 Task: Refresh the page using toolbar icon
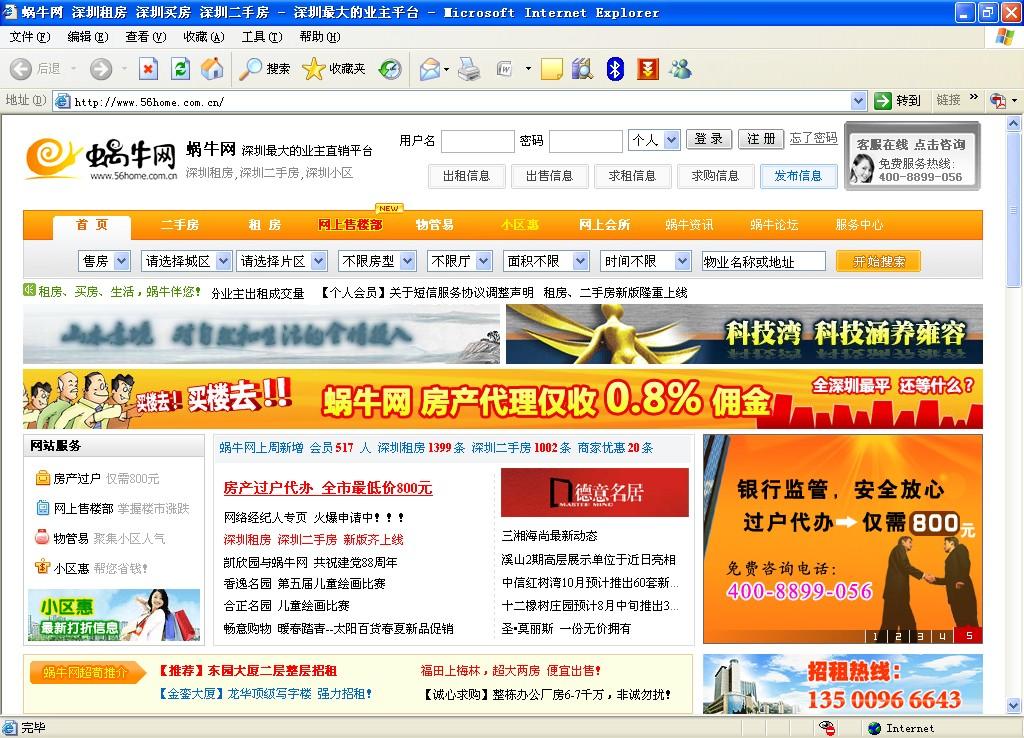181,69
